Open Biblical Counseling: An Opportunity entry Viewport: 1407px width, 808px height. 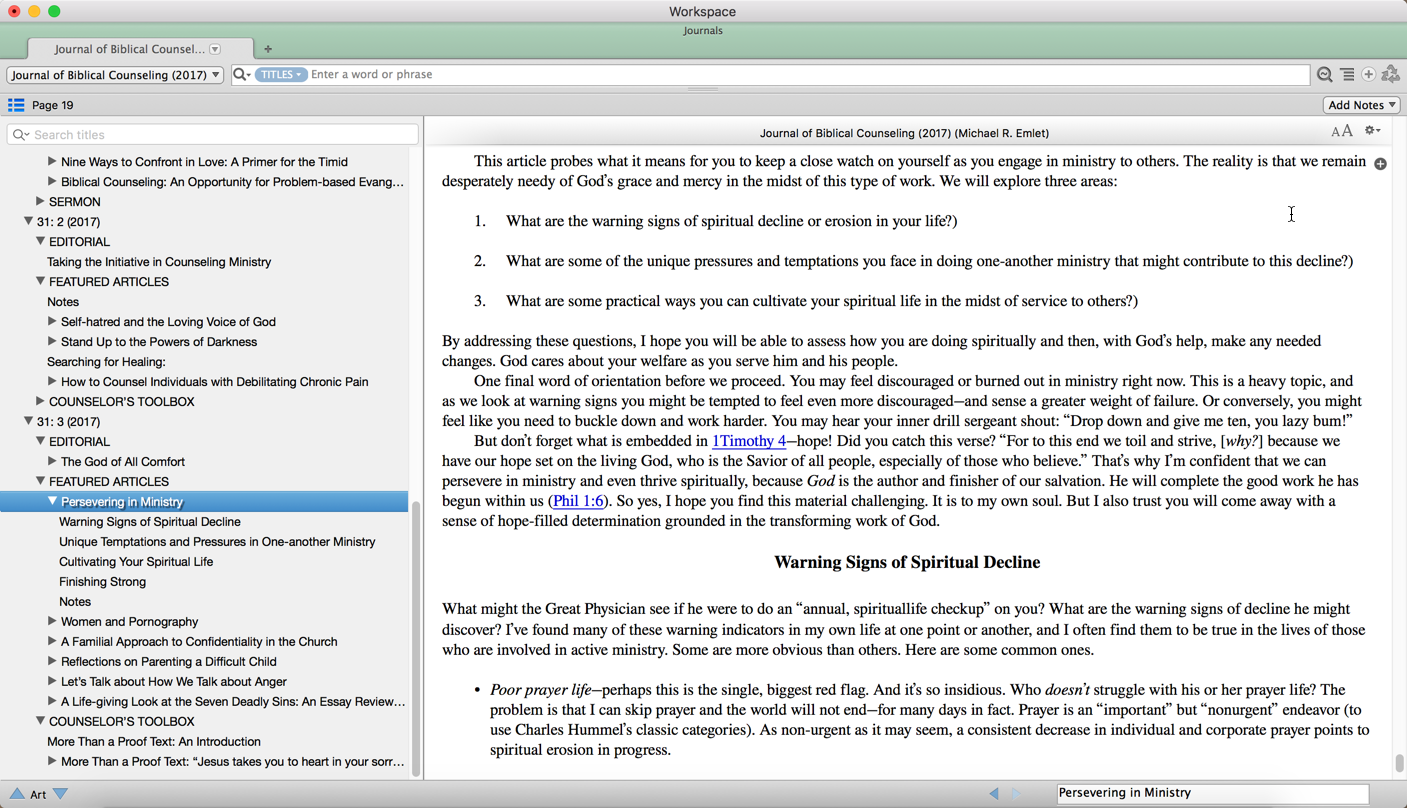click(x=233, y=182)
